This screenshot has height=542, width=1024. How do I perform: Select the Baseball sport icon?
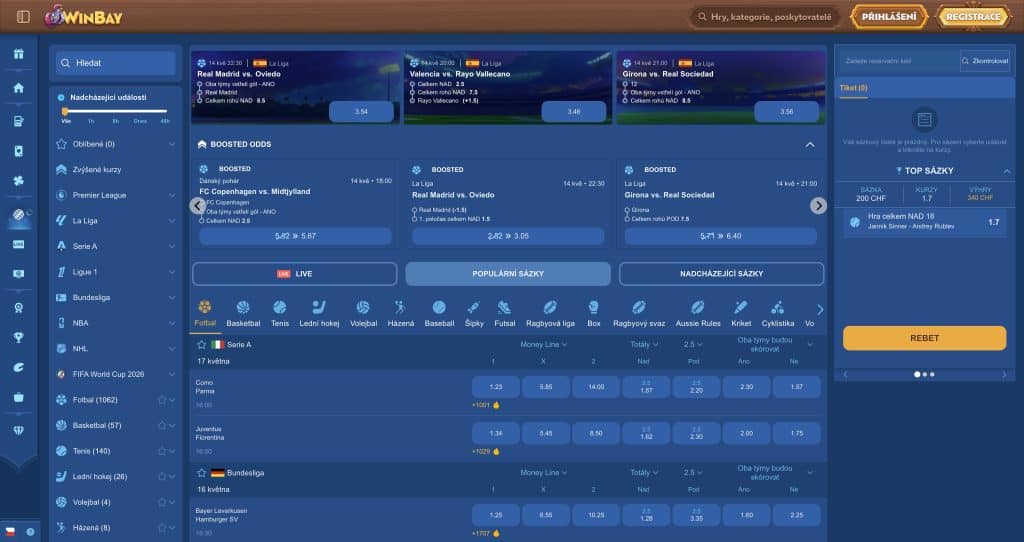point(439,313)
